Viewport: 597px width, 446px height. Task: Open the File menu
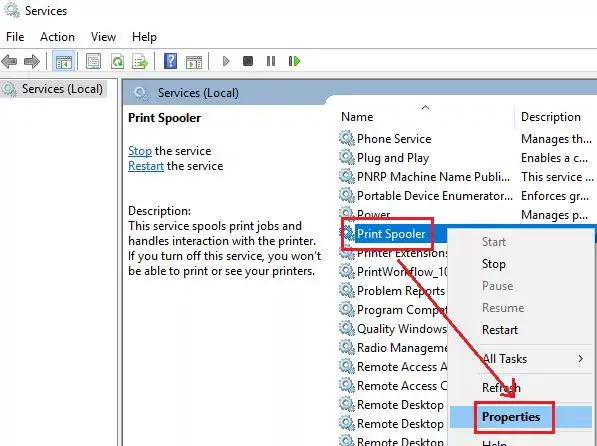[x=15, y=37]
